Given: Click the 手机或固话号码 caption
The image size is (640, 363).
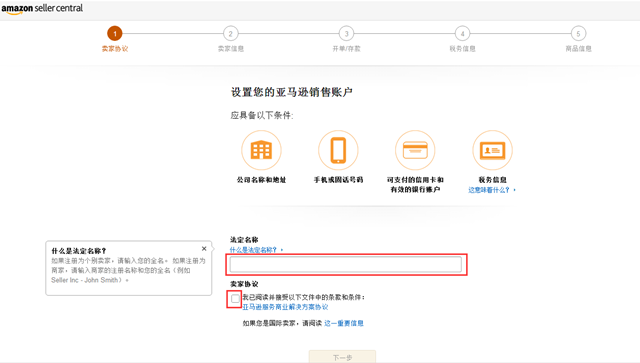Looking at the screenshot, I should click(338, 180).
